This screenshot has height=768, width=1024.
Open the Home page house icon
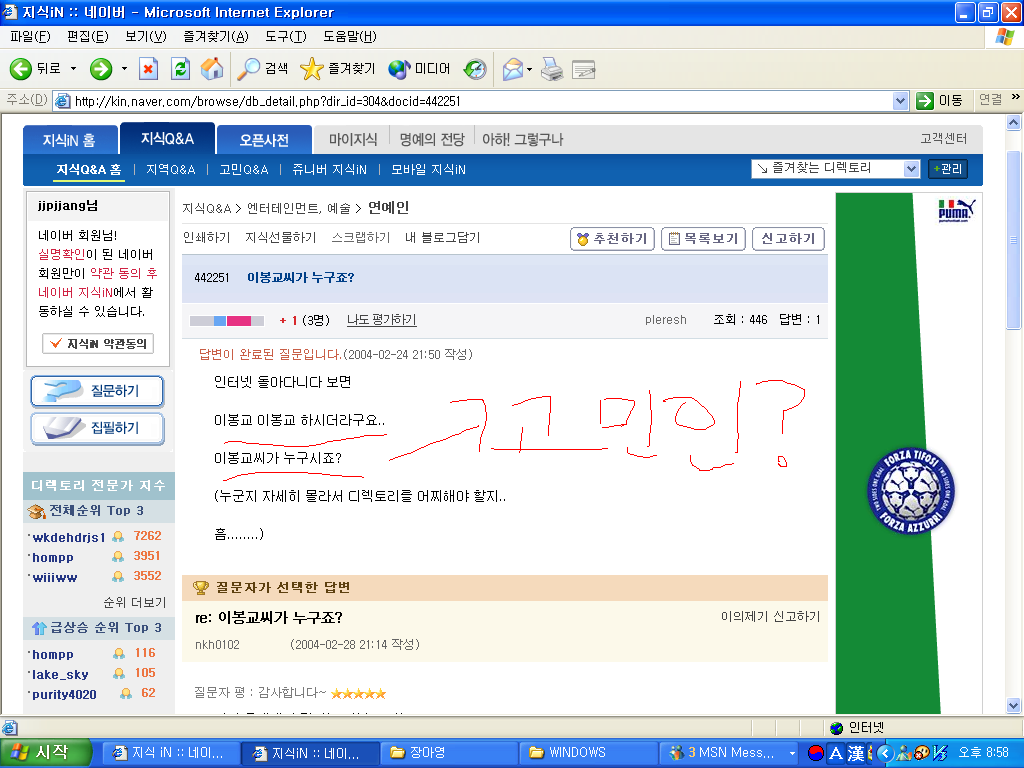(x=212, y=69)
